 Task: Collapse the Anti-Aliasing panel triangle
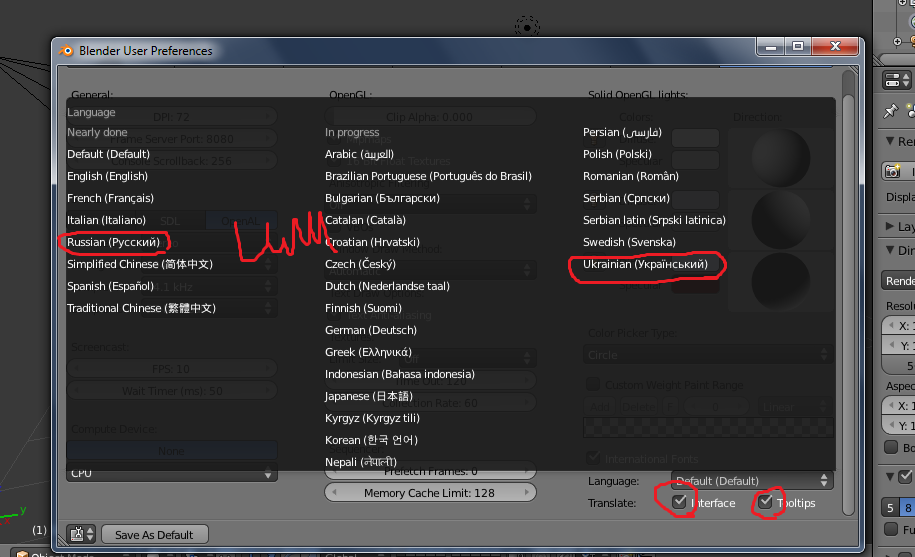click(889, 476)
